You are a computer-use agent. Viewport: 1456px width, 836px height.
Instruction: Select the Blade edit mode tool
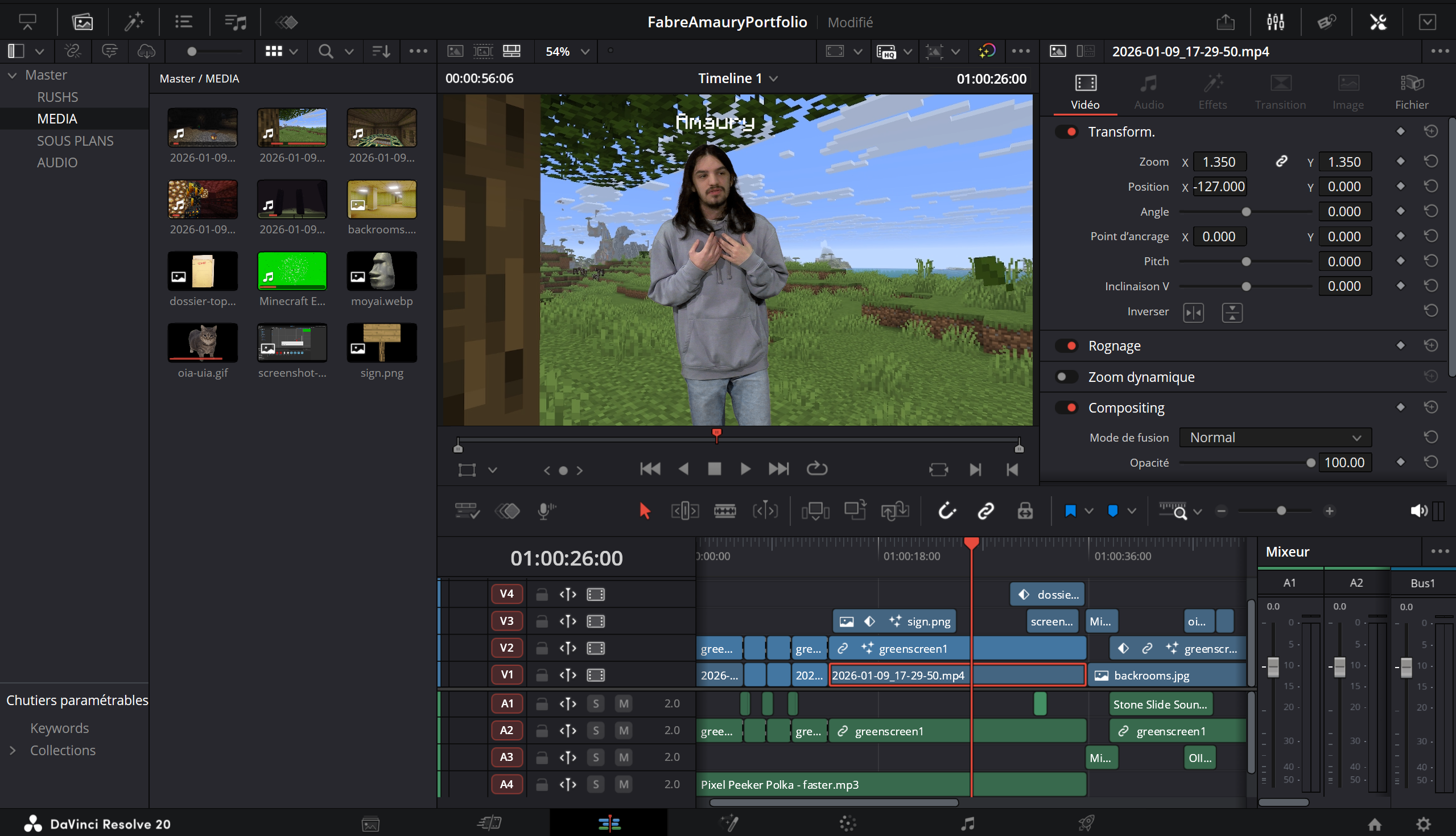pos(724,510)
